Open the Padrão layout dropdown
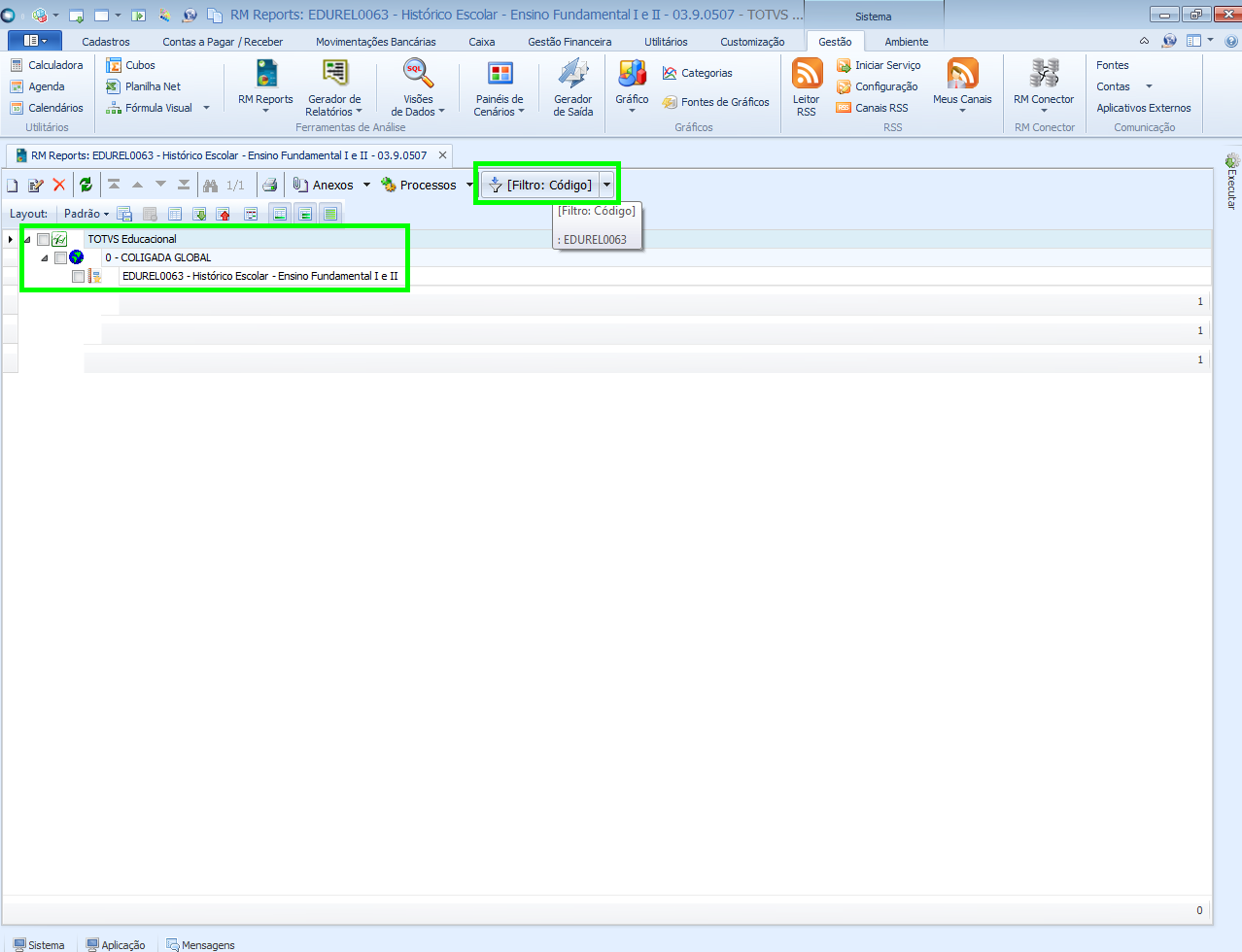 click(x=86, y=214)
